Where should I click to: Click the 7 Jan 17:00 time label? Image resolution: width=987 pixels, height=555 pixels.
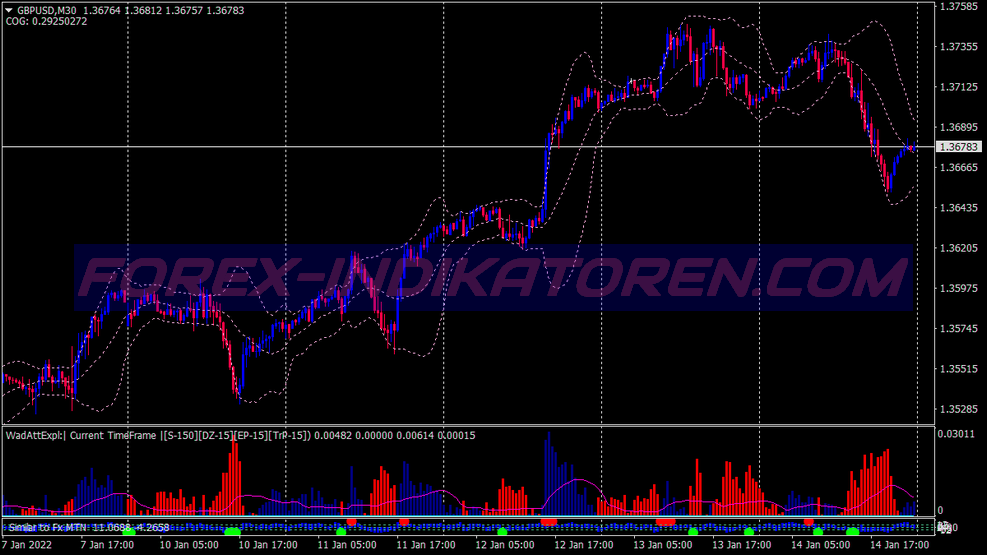point(108,545)
